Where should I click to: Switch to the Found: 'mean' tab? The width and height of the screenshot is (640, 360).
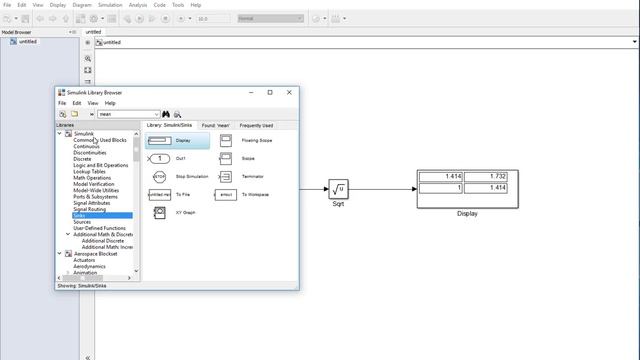(x=216, y=125)
